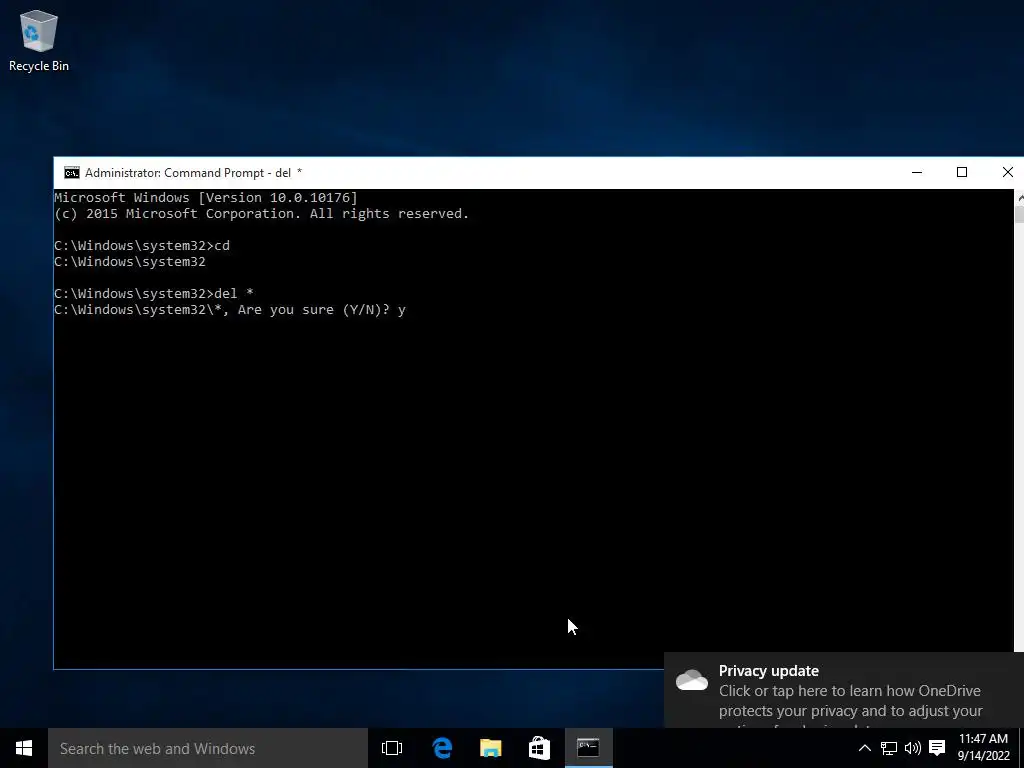Screen dimensions: 1024x768
Task: Click the 'del *' command line text
Action: pyautogui.click(x=153, y=293)
